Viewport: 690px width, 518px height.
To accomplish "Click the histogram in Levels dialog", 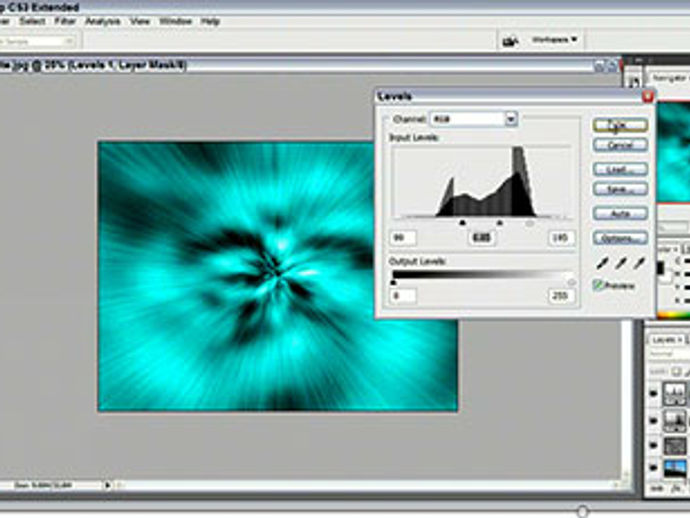I will pos(482,181).
